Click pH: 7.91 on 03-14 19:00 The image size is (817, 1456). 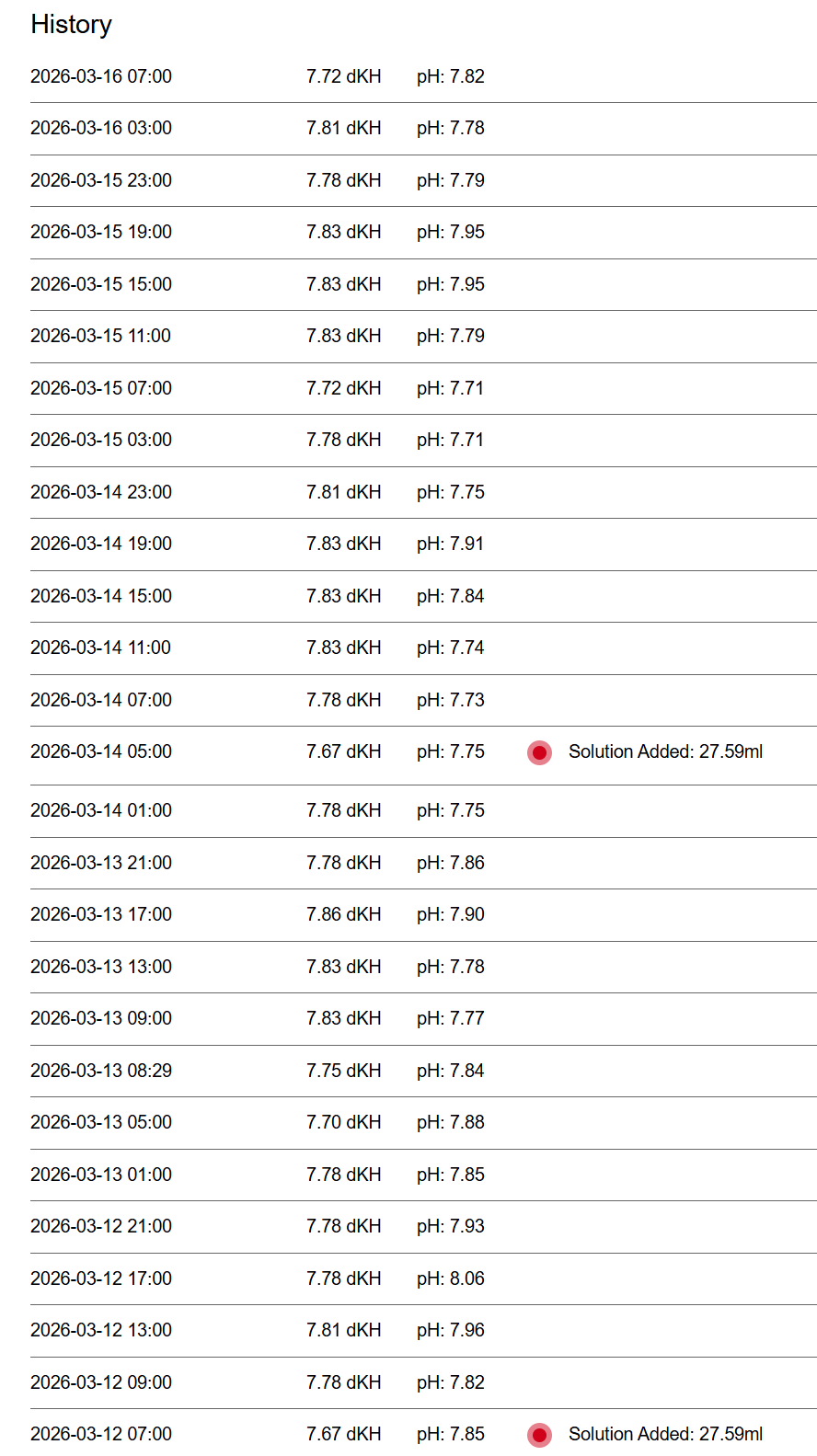450,544
